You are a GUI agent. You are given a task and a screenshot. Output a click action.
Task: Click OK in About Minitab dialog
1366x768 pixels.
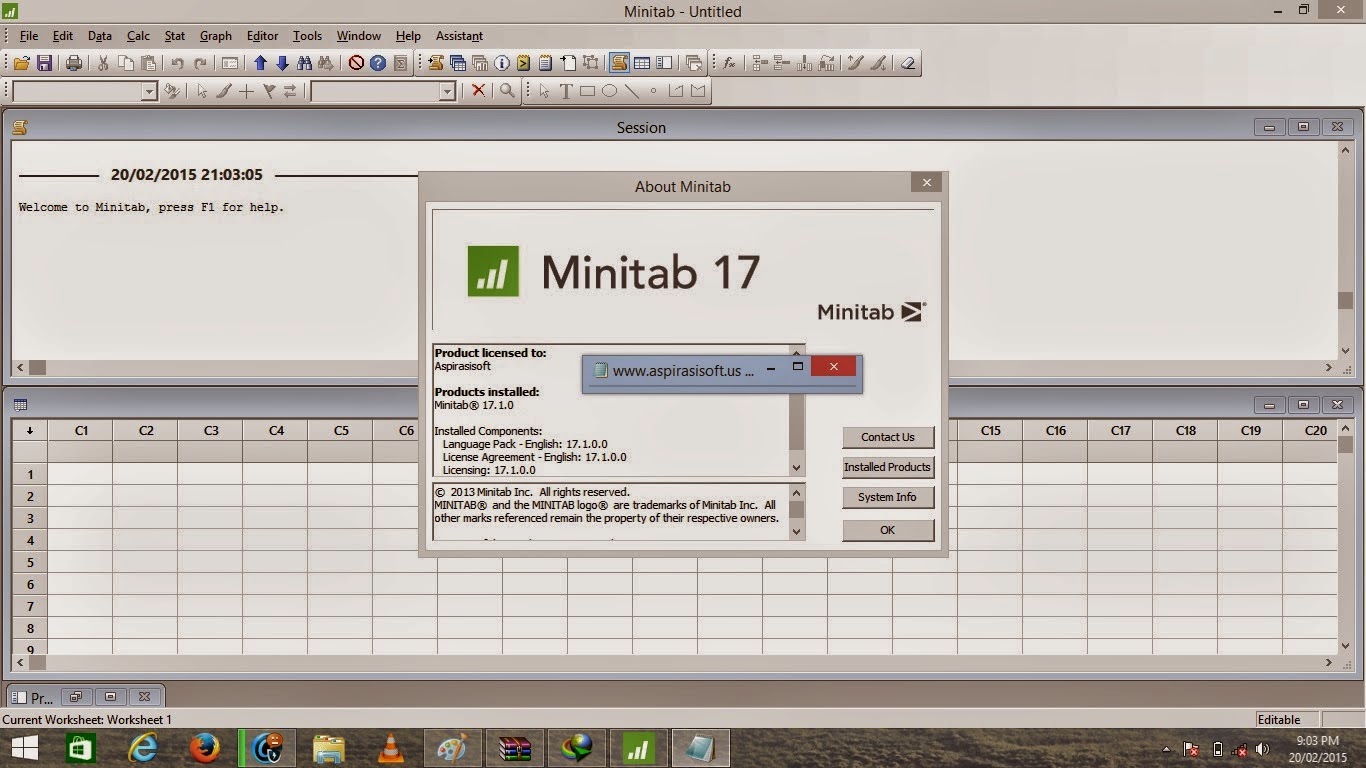pyautogui.click(x=888, y=530)
